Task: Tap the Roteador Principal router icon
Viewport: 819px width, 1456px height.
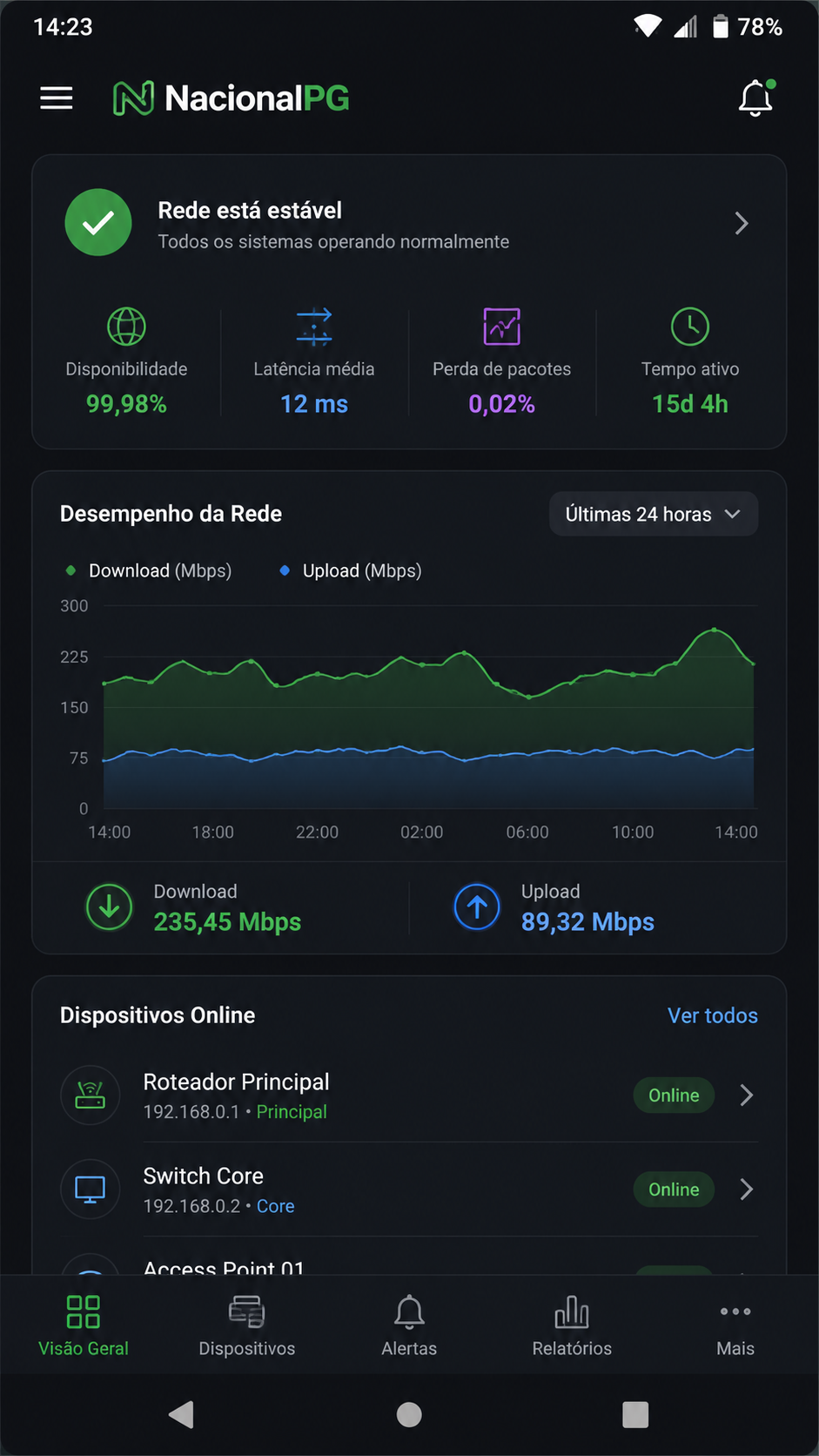Action: click(x=91, y=1095)
